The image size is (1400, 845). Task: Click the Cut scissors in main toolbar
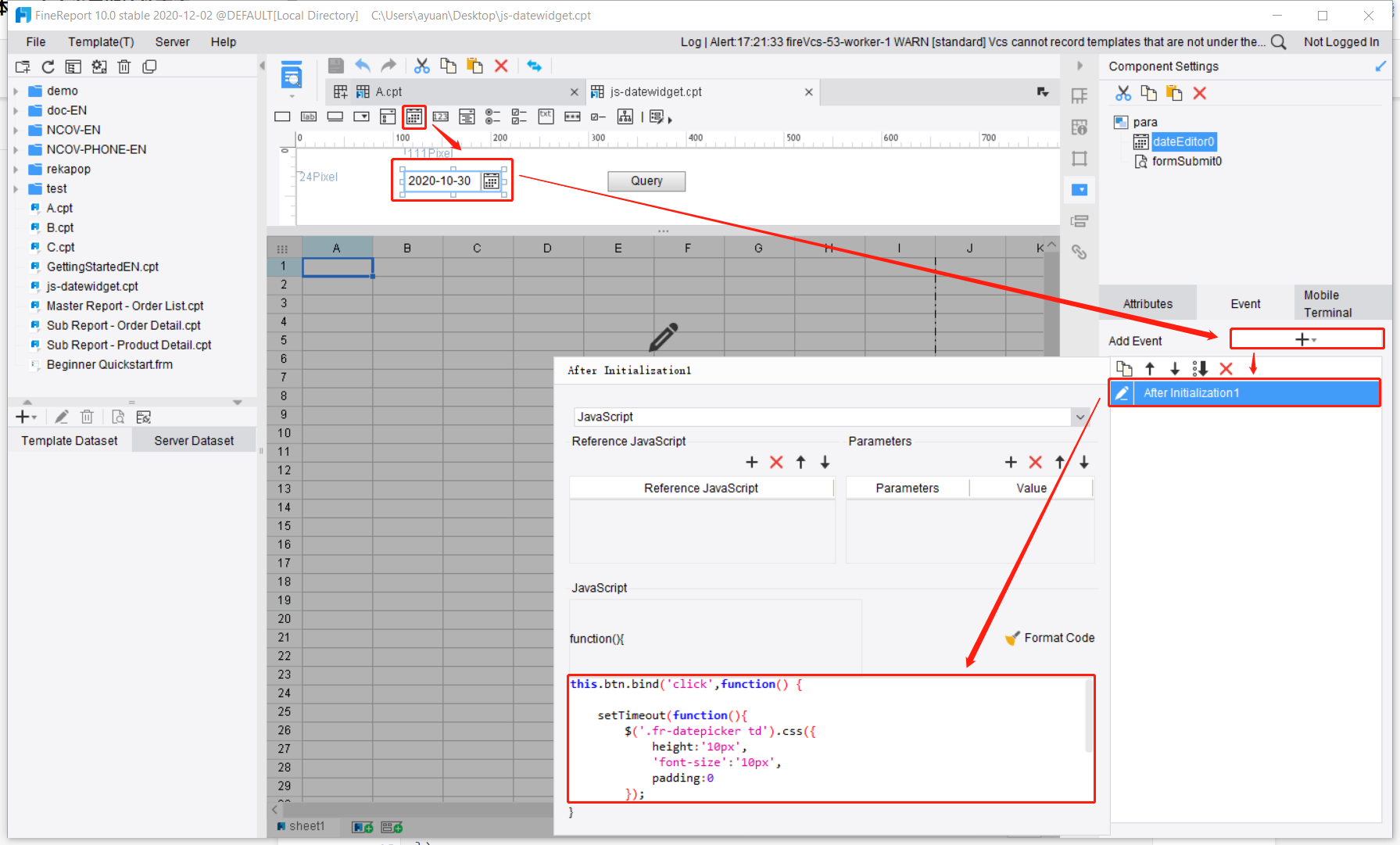tap(422, 66)
